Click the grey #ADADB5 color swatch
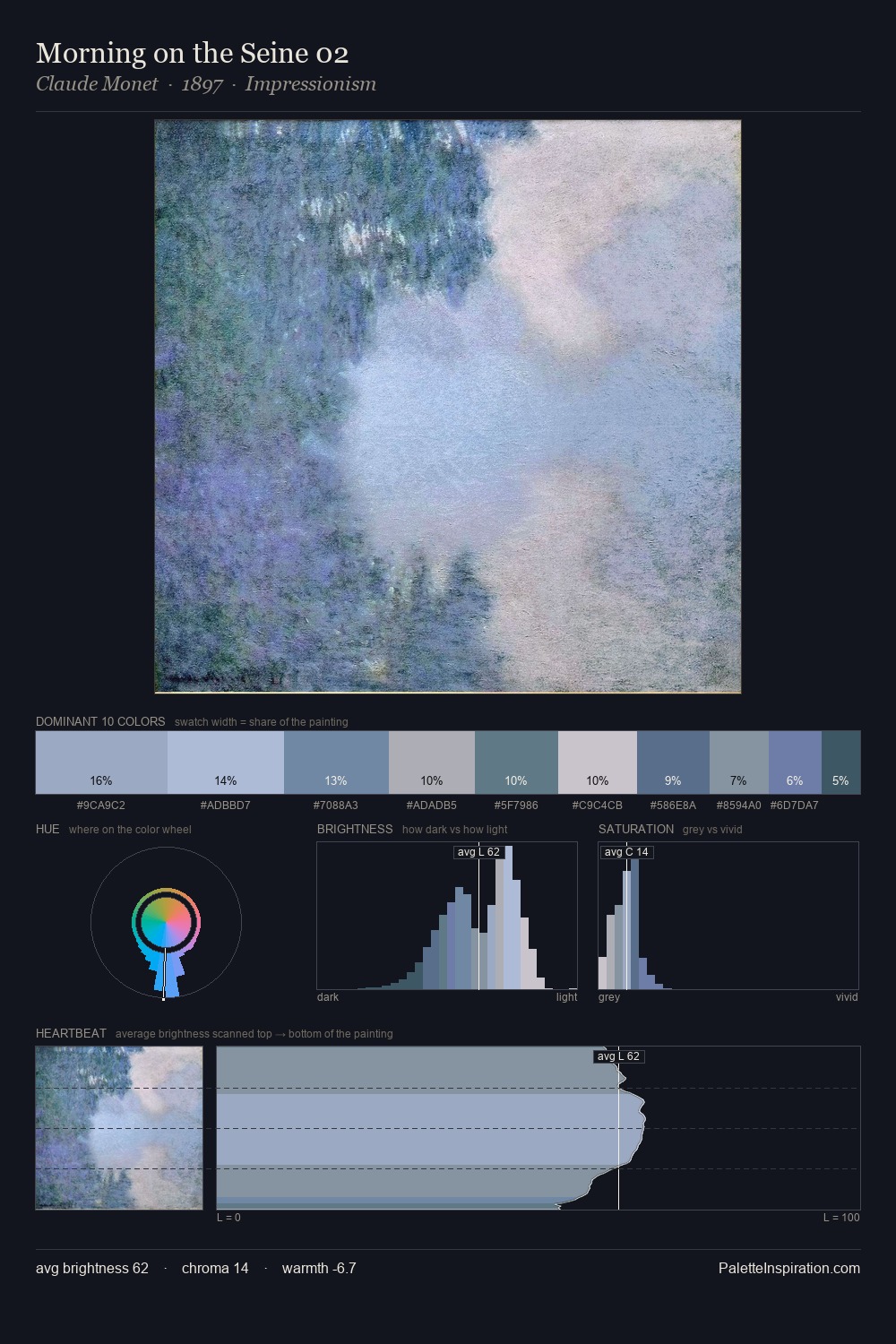Screen dimensions: 896x1344 pos(432,762)
